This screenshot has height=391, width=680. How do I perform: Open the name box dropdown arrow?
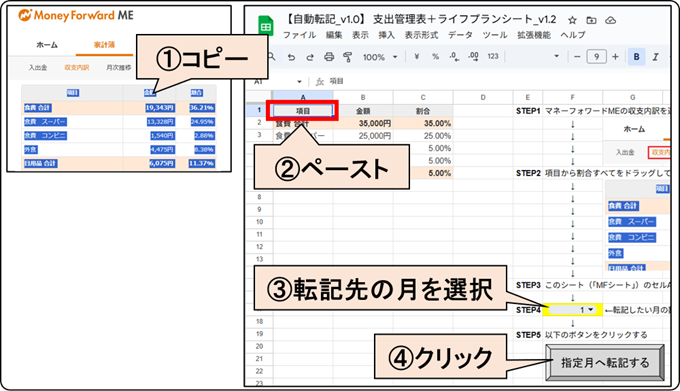click(x=299, y=81)
